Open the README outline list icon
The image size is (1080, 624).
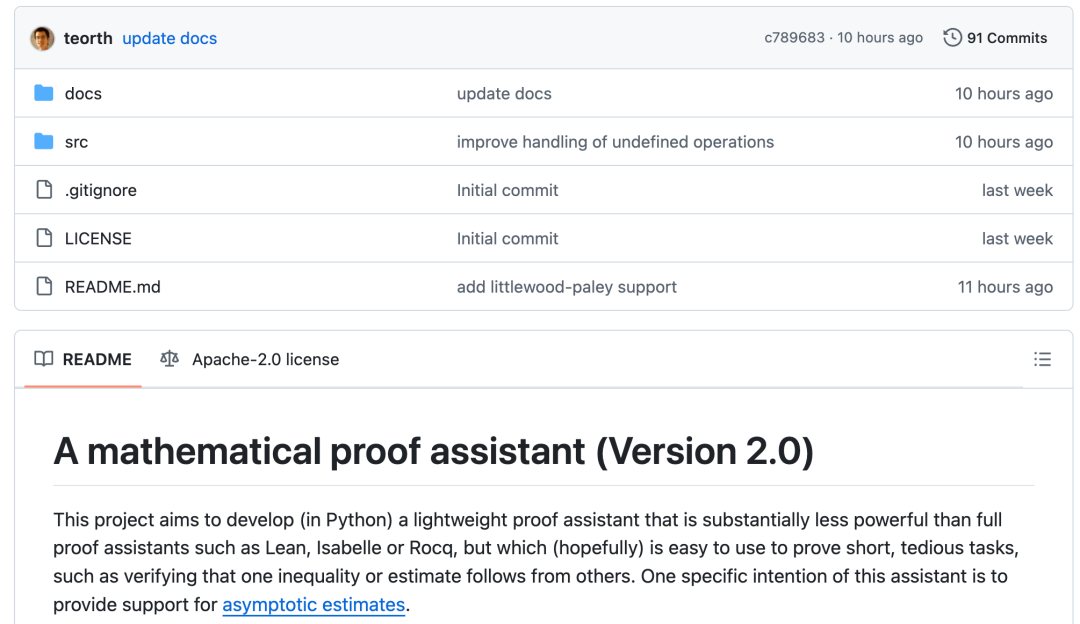tap(1042, 359)
